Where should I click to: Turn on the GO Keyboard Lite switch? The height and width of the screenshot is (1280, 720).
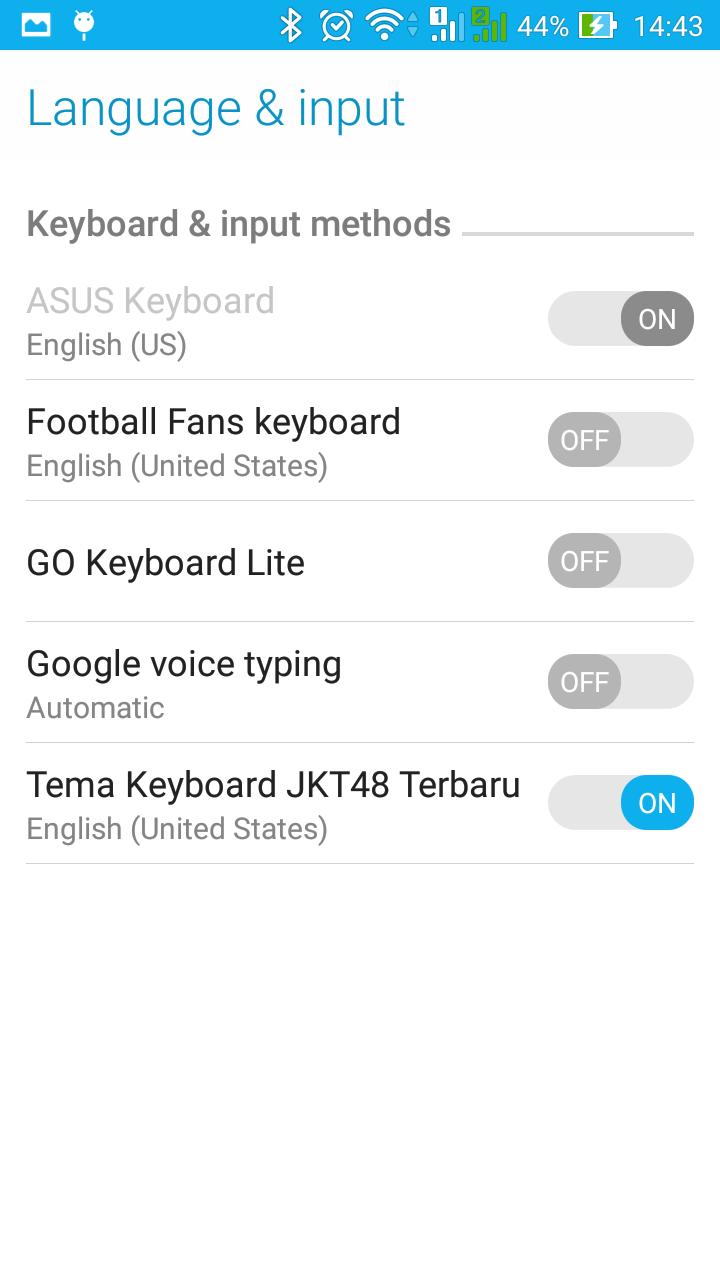pyautogui.click(x=620, y=561)
